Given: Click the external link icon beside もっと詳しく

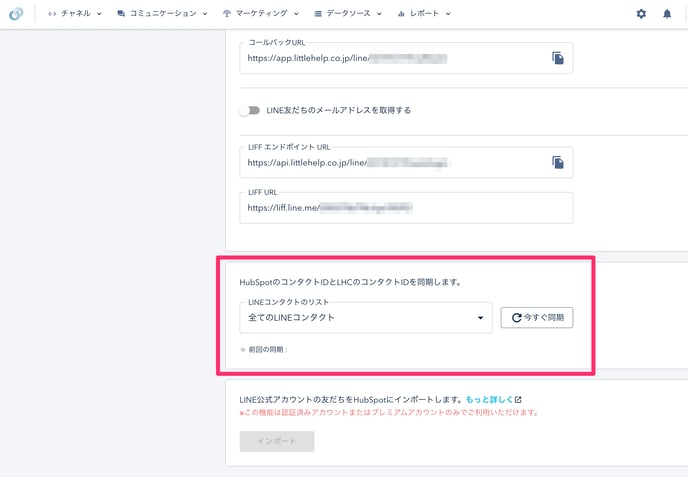Looking at the screenshot, I should [517, 400].
